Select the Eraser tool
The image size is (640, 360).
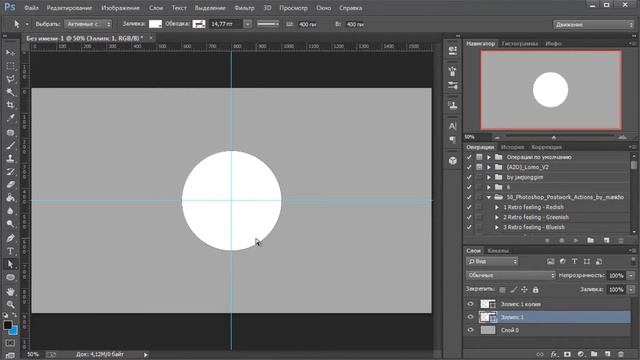coord(11,184)
